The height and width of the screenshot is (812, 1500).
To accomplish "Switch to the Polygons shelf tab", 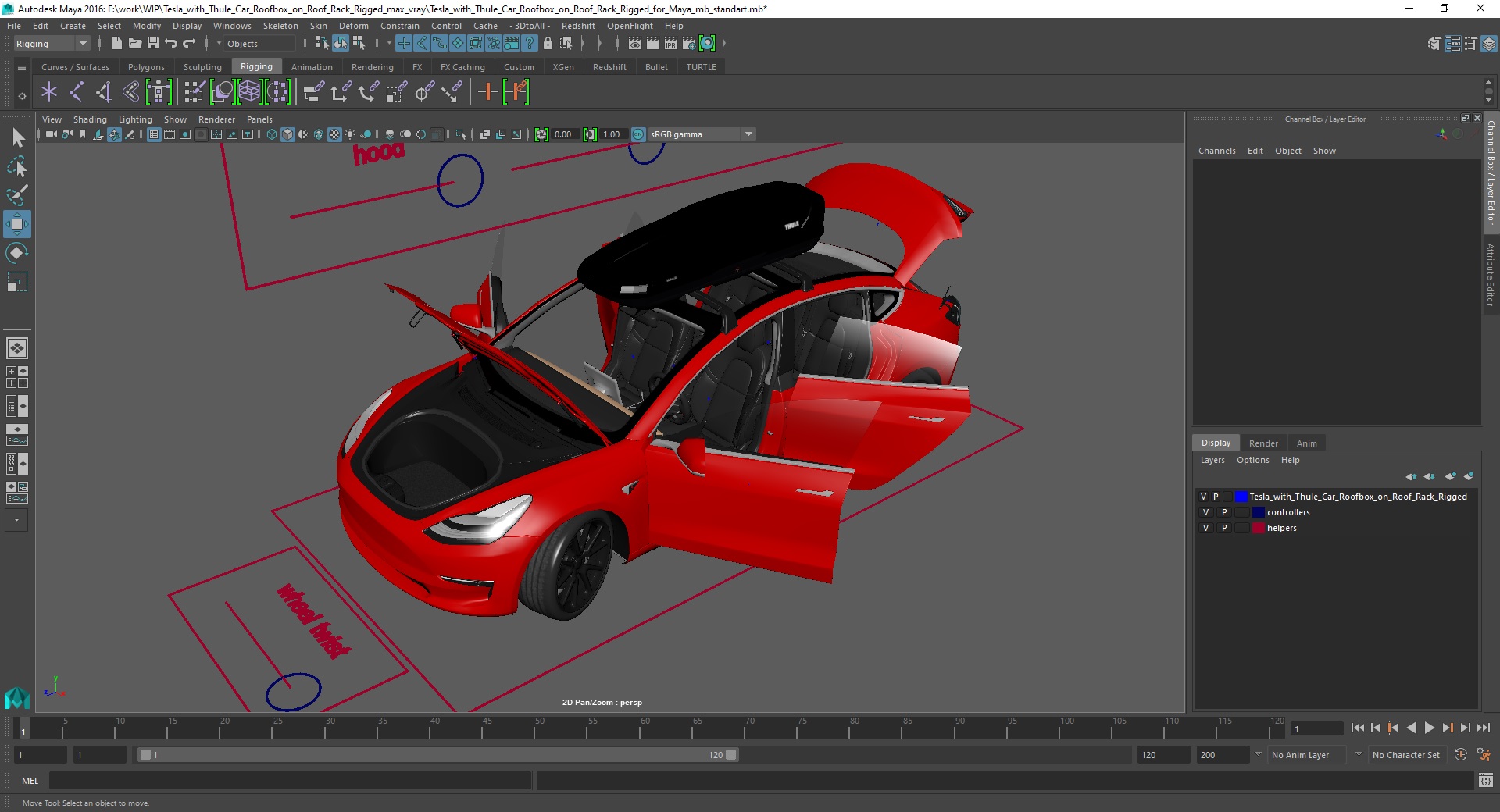I will 146,67.
